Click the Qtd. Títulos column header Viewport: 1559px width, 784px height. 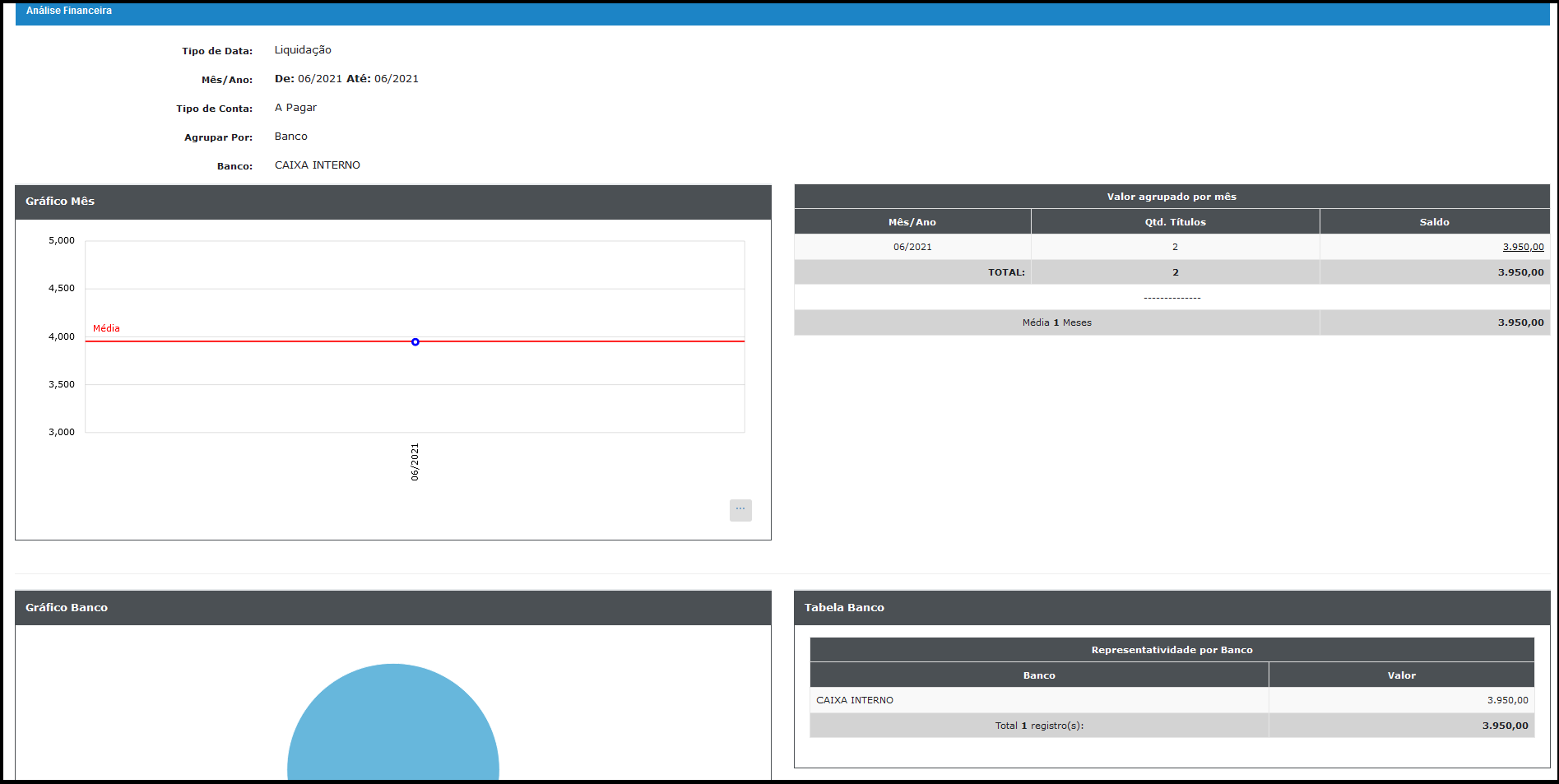pyautogui.click(x=1175, y=222)
